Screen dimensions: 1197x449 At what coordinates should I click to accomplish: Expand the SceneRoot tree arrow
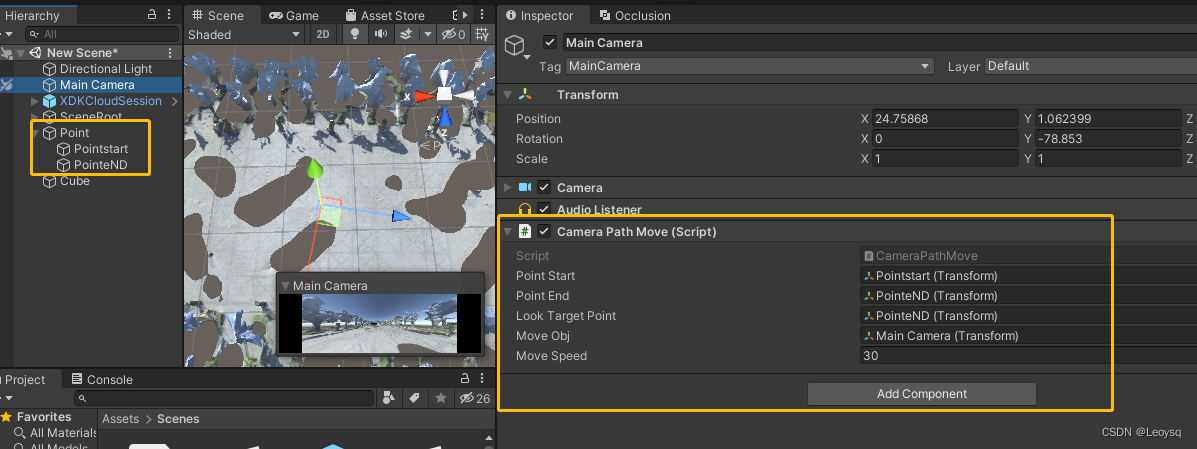point(34,117)
